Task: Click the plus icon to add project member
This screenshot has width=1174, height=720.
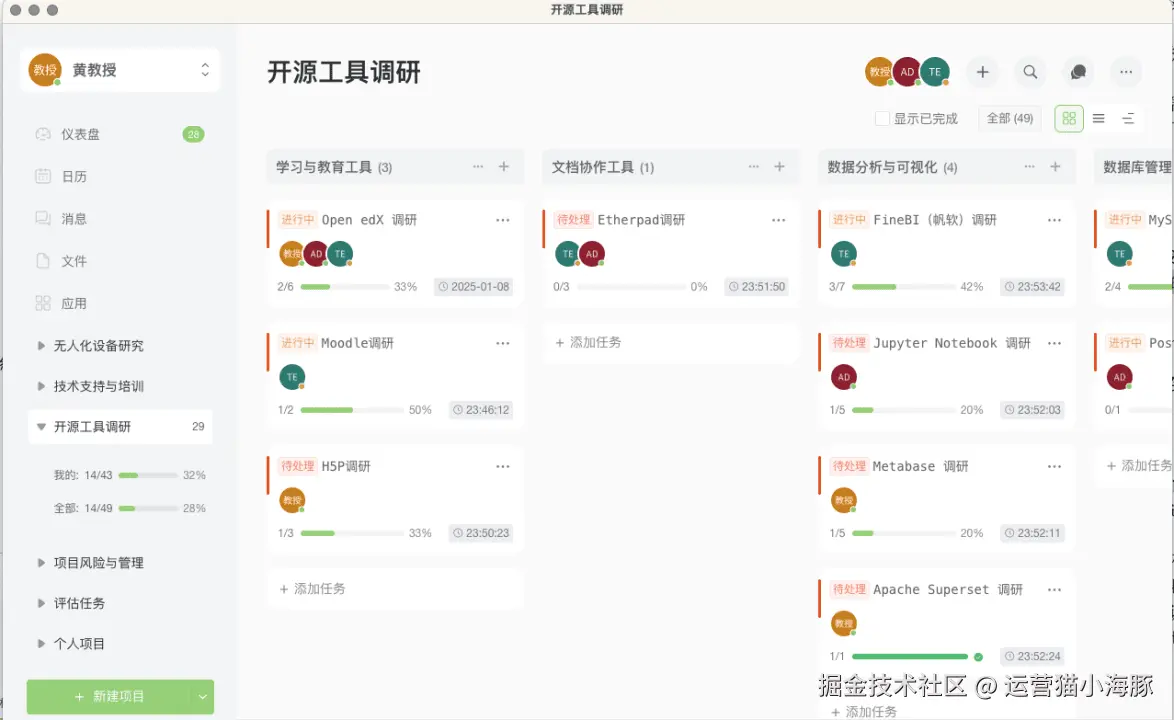Action: (982, 72)
